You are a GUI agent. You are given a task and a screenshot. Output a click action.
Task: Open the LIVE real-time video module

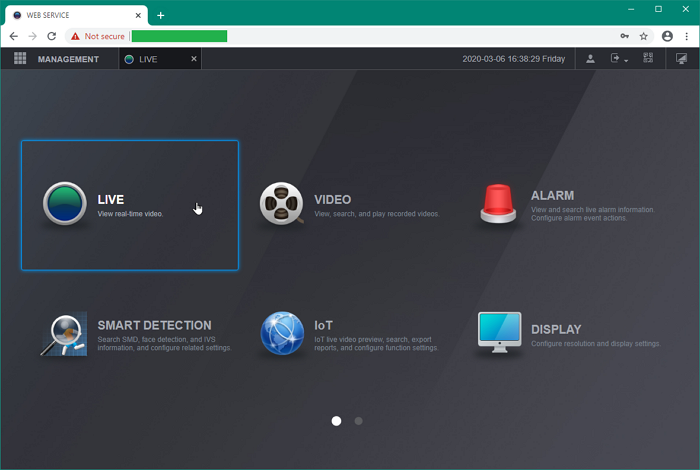130,205
